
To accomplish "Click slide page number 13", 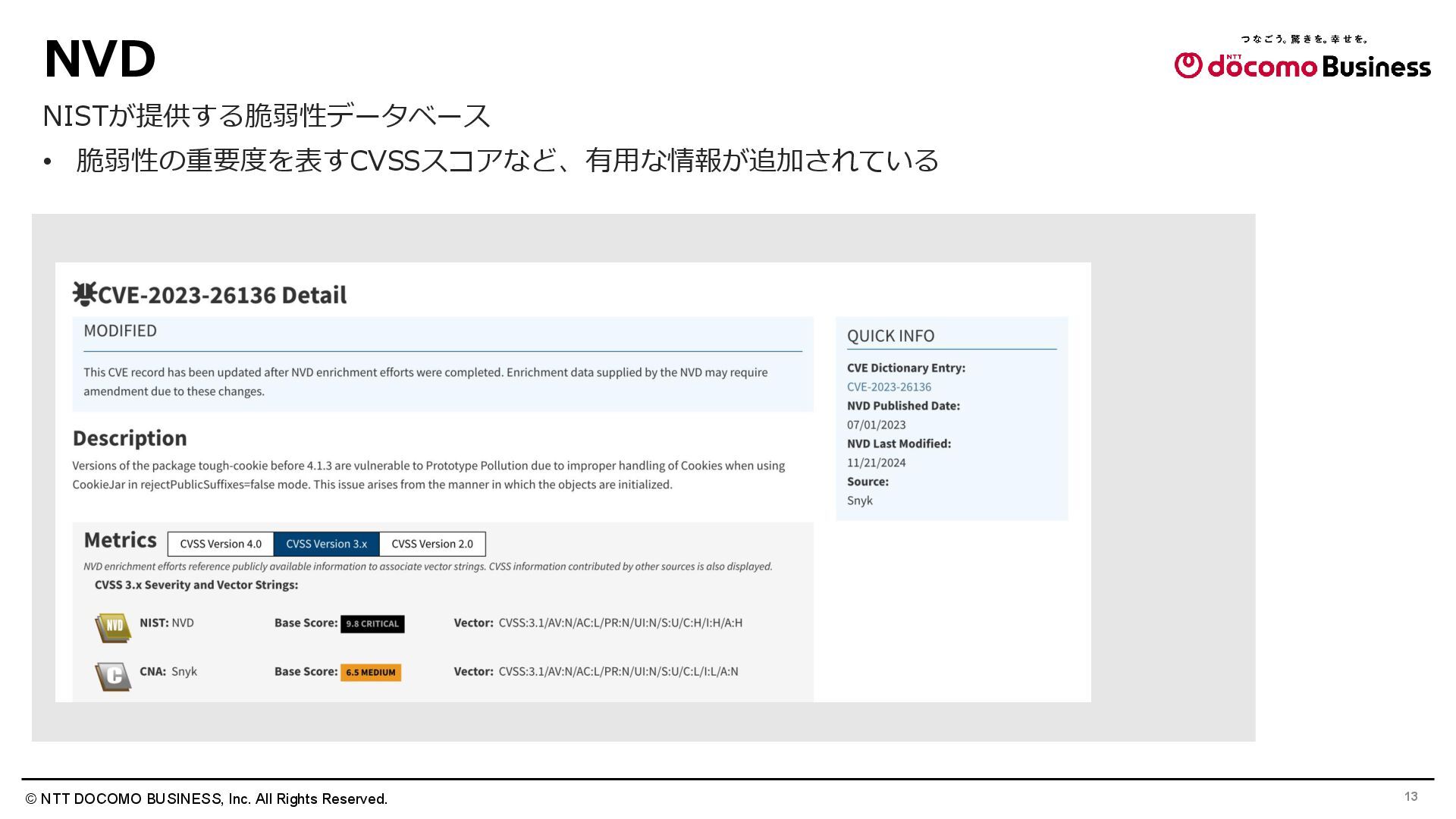I will (x=1410, y=796).
